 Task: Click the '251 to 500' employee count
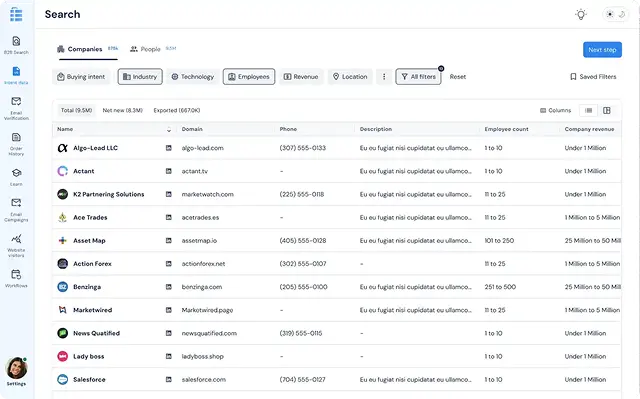pyautogui.click(x=500, y=287)
